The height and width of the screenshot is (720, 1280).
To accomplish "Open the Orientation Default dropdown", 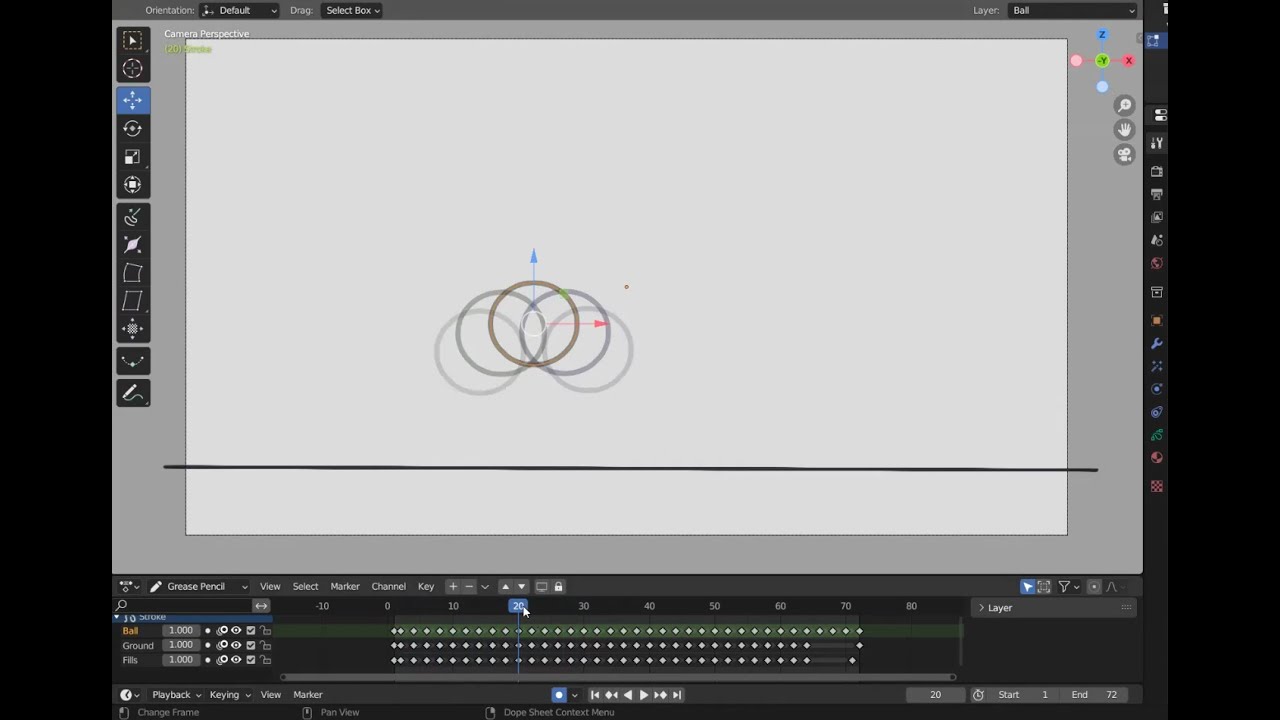I will click(x=239, y=10).
